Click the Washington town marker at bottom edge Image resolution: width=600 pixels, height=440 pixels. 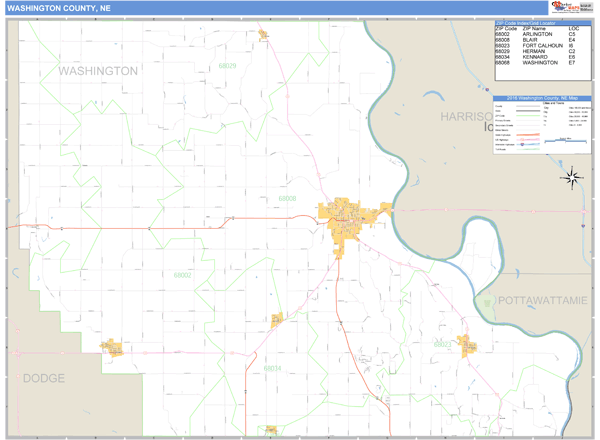tap(271, 432)
